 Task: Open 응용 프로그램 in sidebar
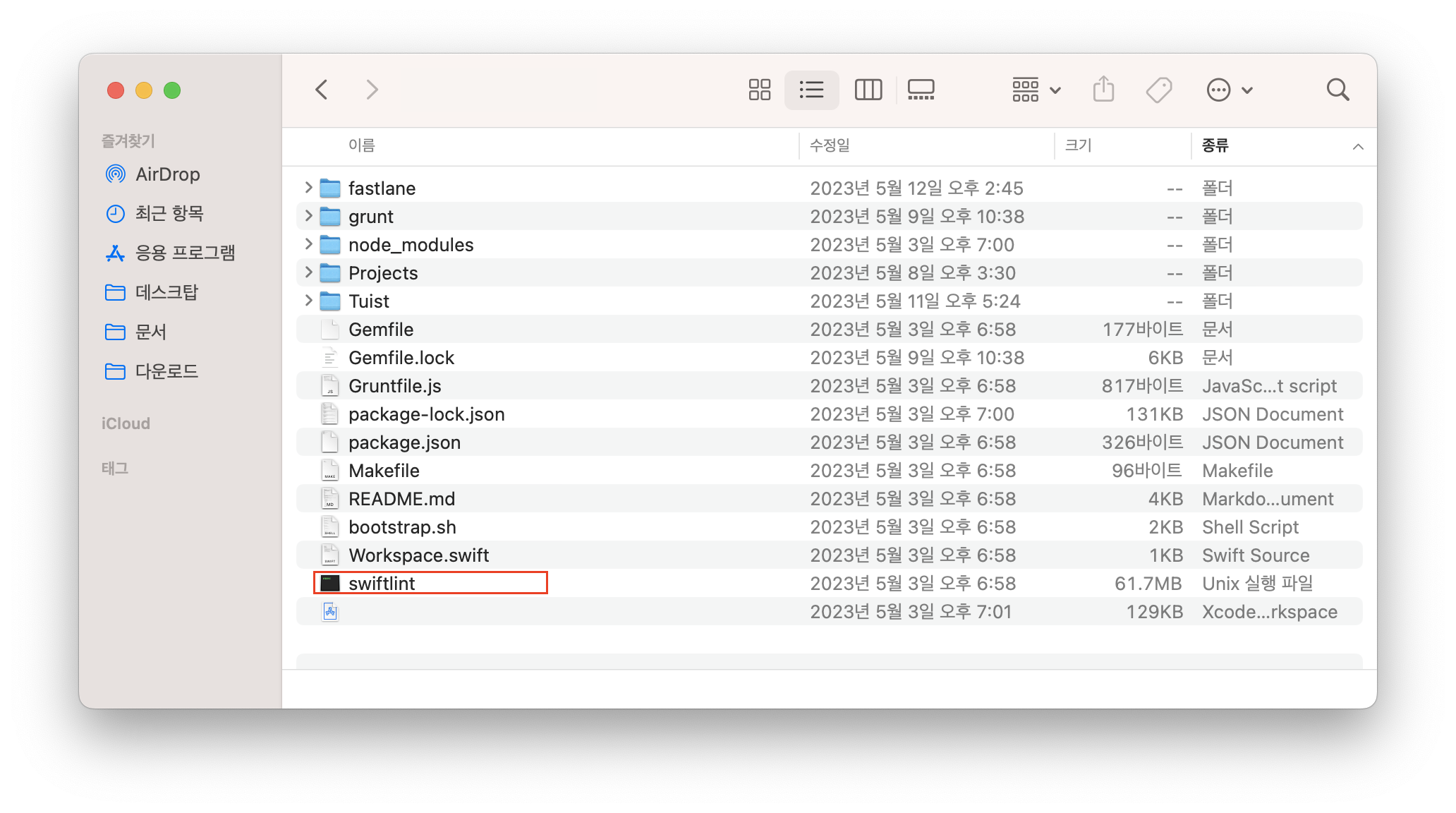click(185, 253)
